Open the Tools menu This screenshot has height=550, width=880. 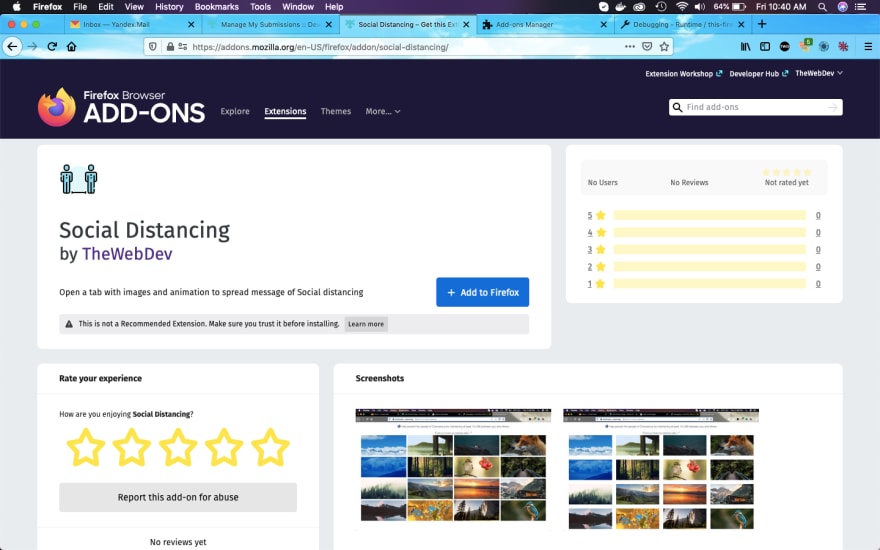click(x=260, y=7)
